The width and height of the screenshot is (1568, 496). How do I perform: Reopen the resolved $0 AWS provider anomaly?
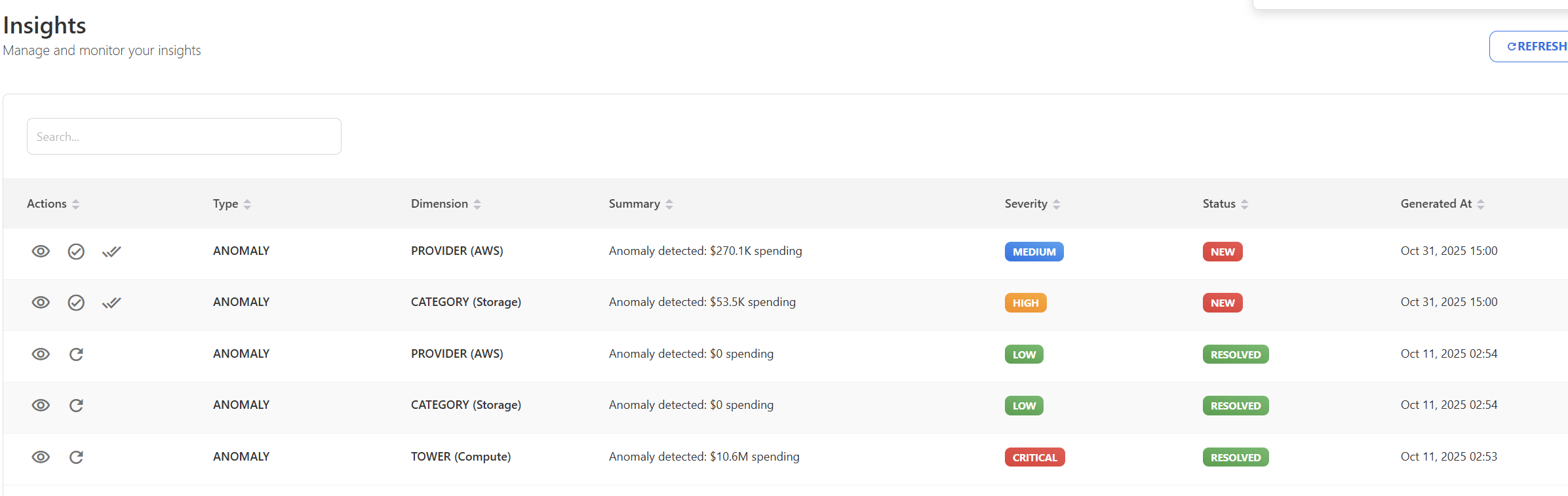click(x=76, y=354)
